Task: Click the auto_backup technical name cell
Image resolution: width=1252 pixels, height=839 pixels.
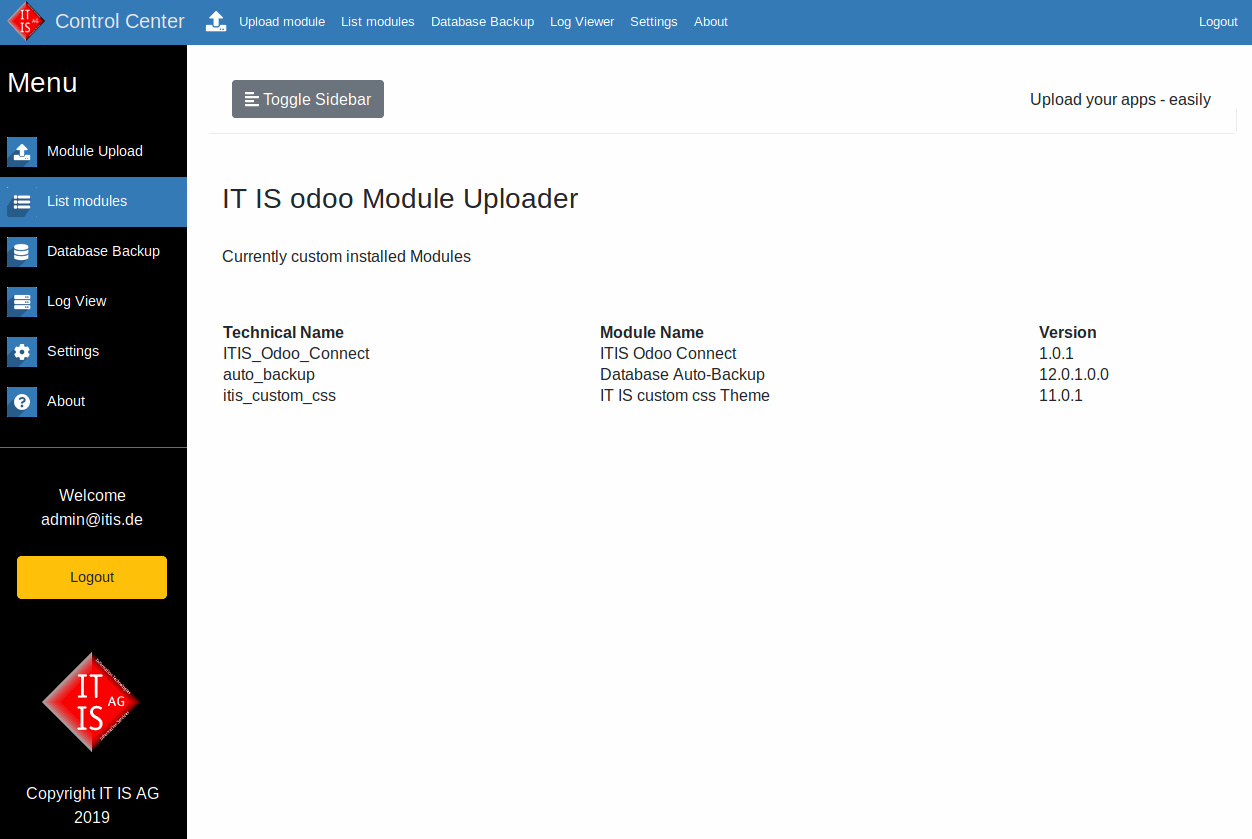Action: point(269,374)
